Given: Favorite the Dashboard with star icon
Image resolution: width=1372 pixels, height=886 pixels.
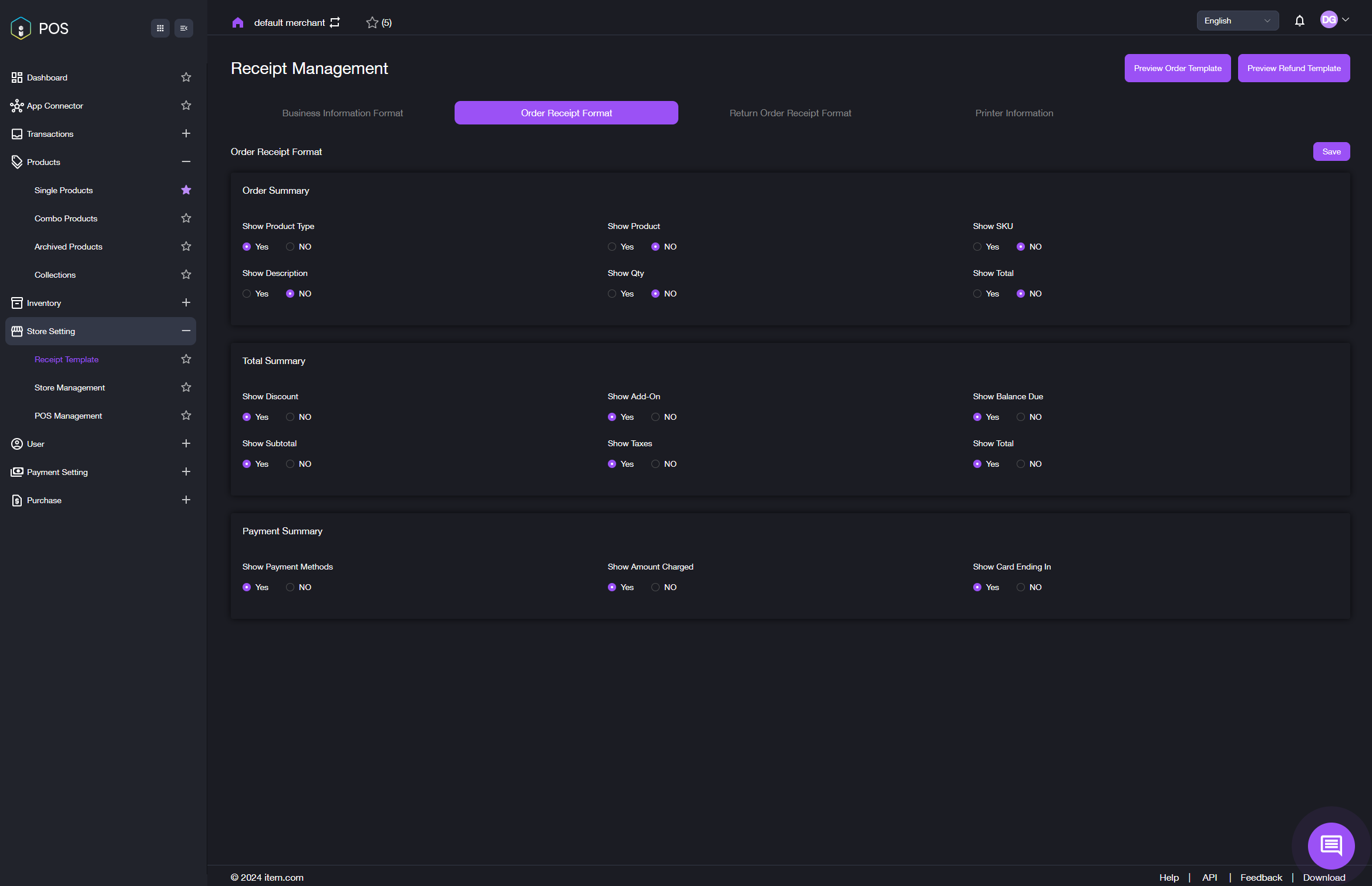Looking at the screenshot, I should (x=186, y=77).
